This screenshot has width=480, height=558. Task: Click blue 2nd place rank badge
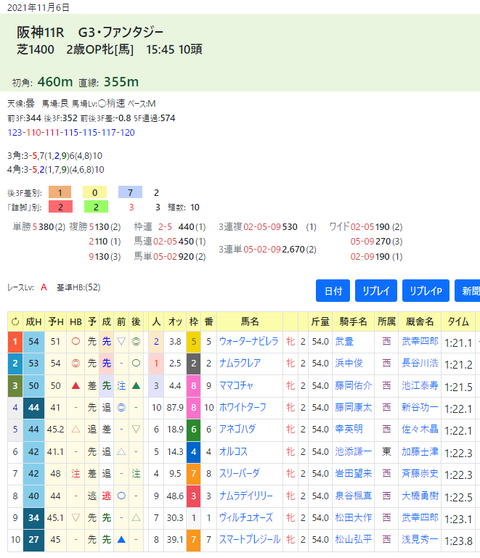15,363
